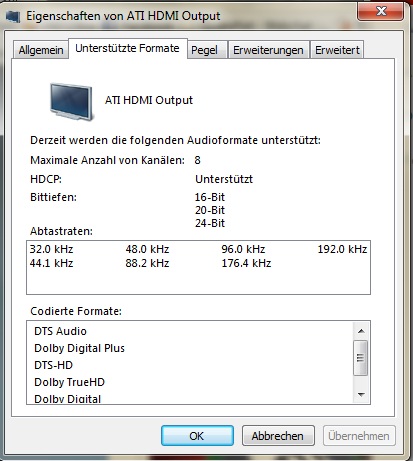Viewport: 413px width, 461px height.
Task: Click the Abbrechen button
Action: click(x=278, y=436)
